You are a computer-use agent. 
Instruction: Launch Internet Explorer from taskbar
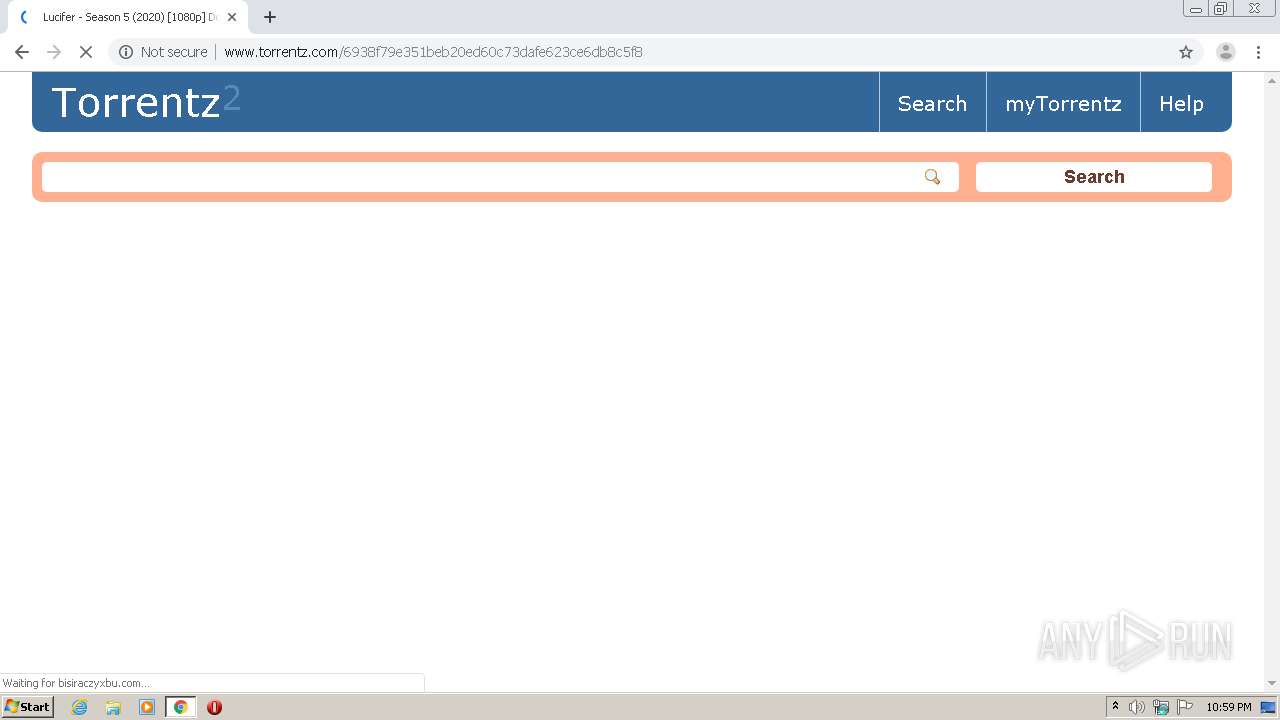tap(79, 707)
